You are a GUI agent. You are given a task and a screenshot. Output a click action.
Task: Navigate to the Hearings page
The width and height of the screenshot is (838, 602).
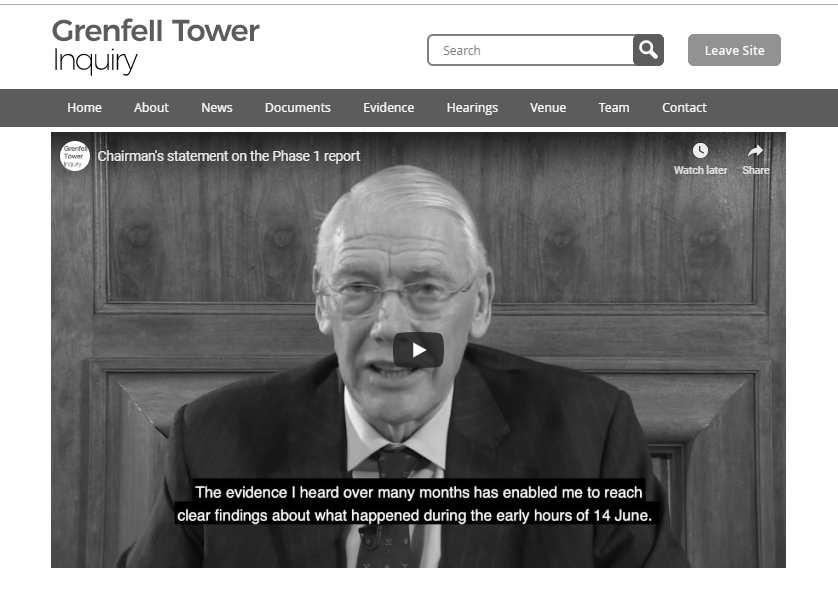coord(472,108)
